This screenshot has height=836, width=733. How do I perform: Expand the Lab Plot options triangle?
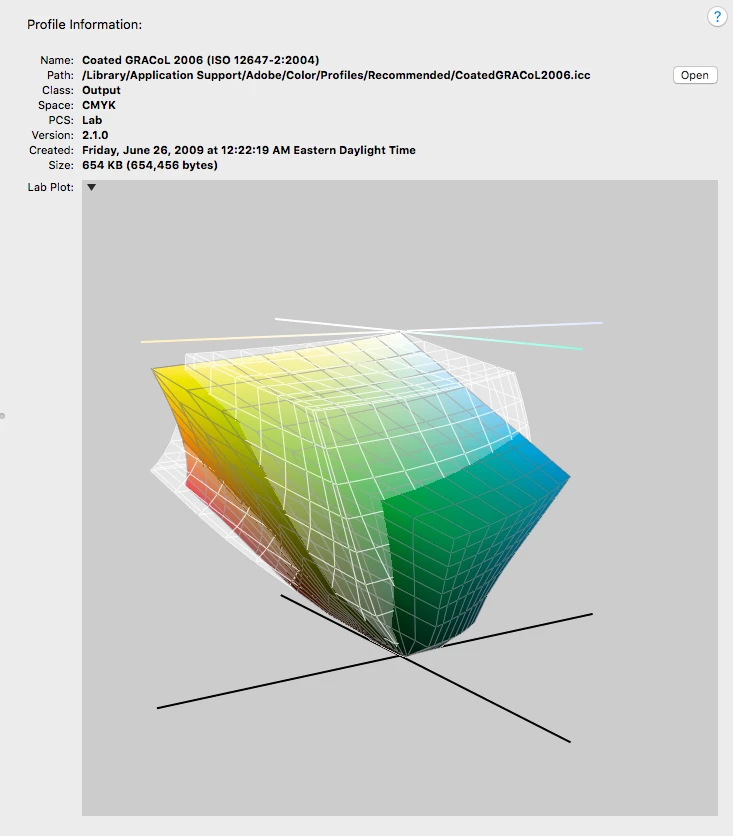coord(92,187)
